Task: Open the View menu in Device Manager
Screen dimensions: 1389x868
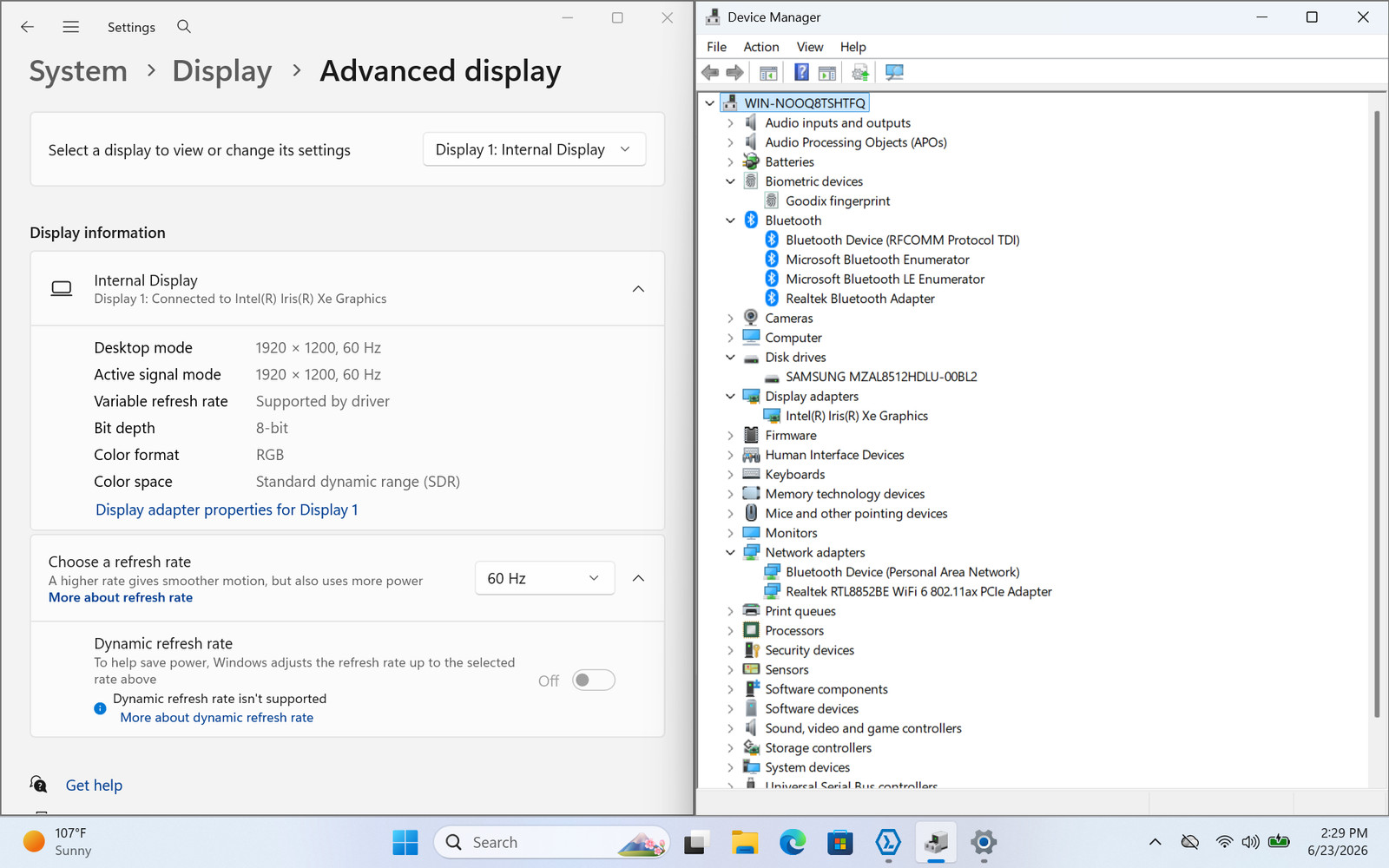Action: pyautogui.click(x=810, y=47)
